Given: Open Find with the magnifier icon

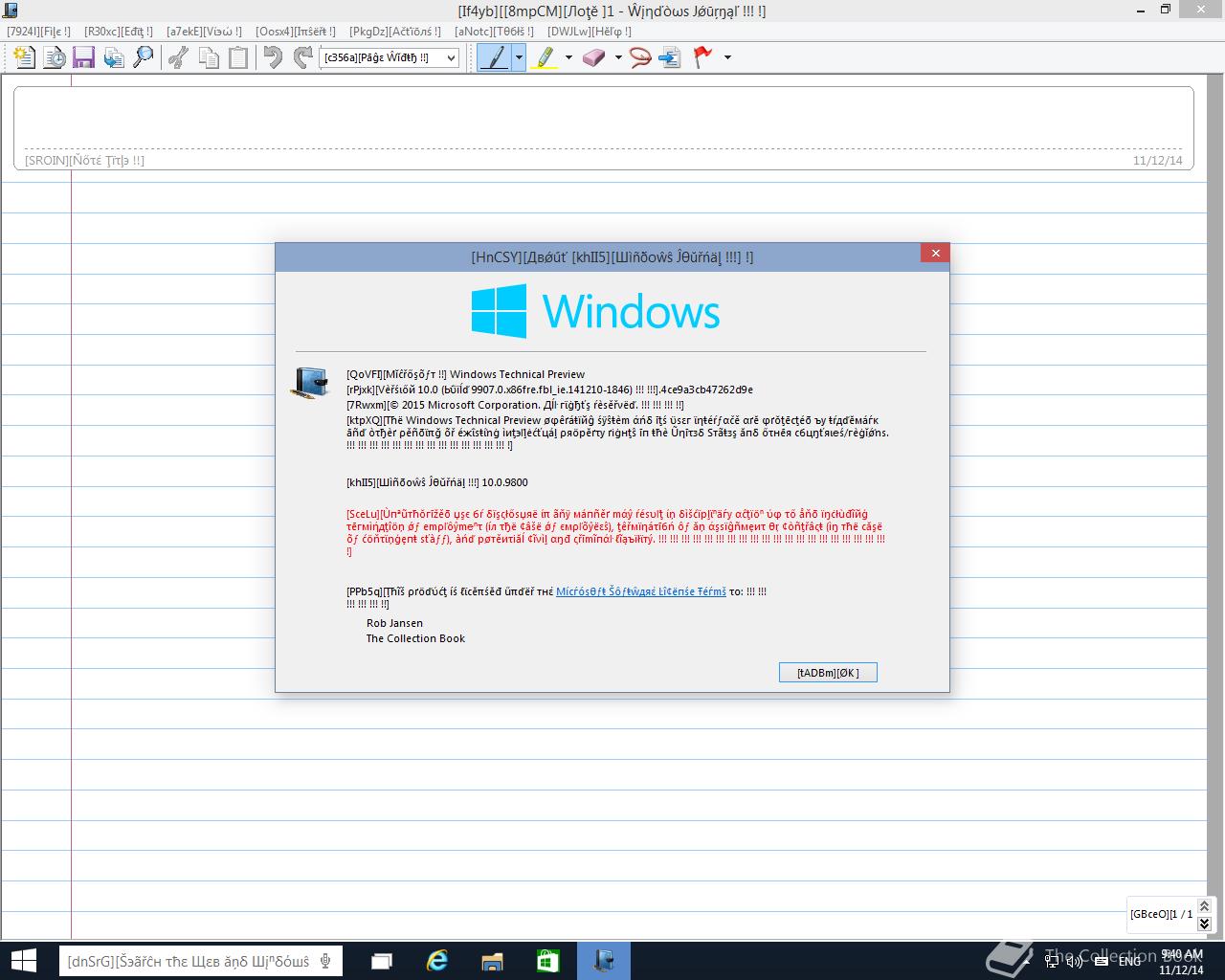Looking at the screenshot, I should tap(144, 57).
